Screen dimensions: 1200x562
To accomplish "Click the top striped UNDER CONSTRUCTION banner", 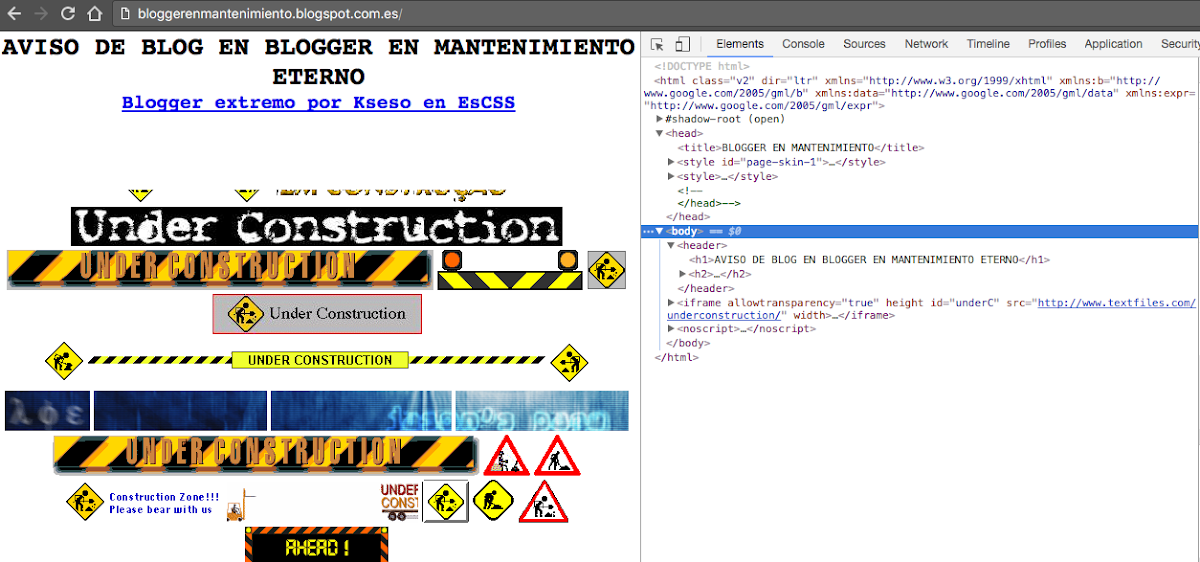I will point(219,268).
